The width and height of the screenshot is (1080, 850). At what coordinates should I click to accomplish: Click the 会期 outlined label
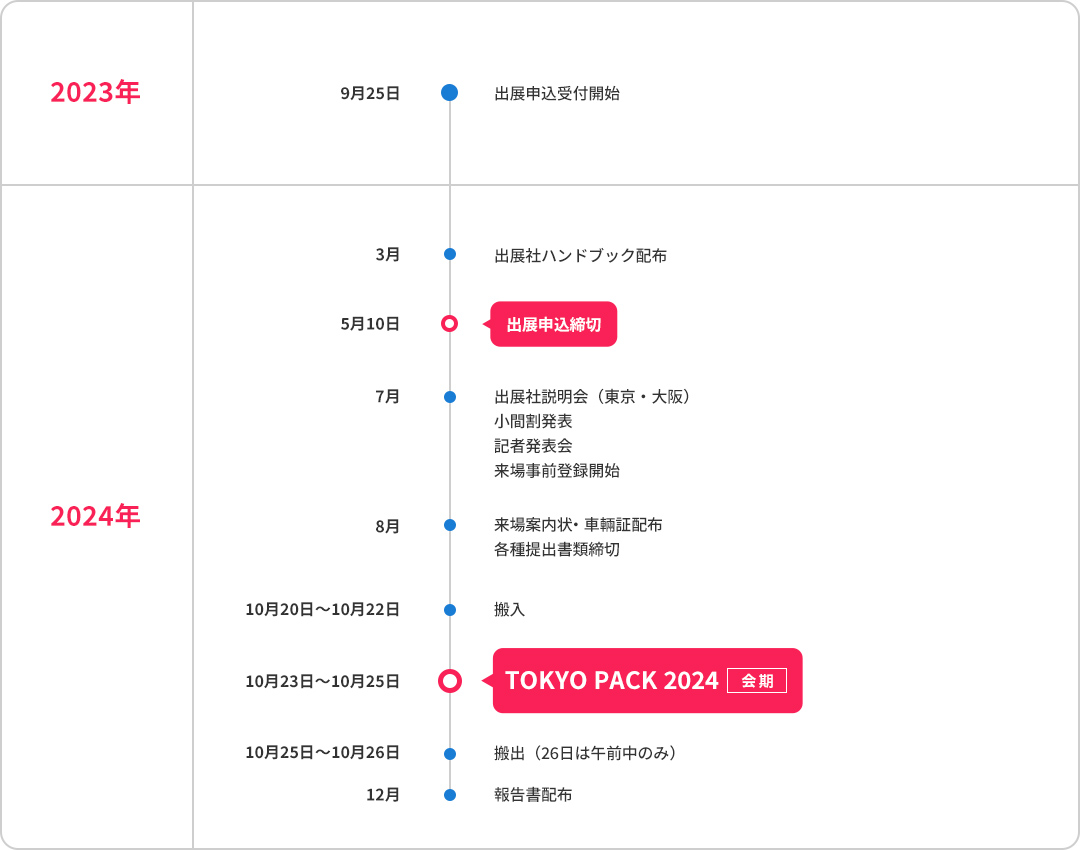tap(757, 681)
